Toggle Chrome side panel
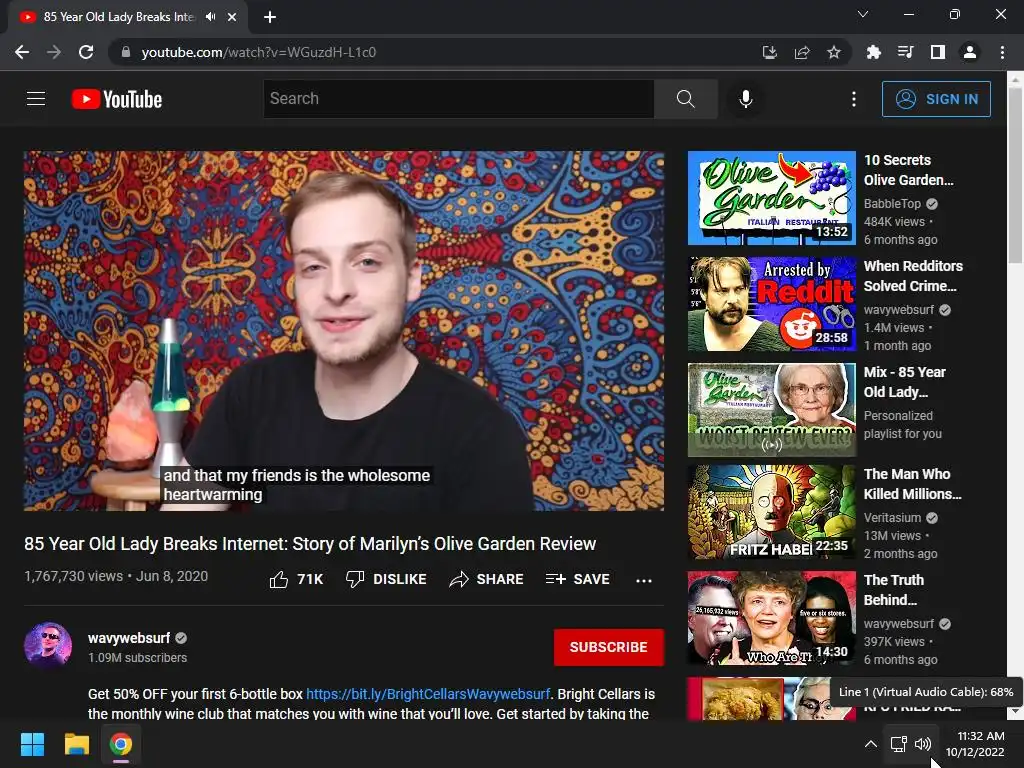Screen dimensions: 1024x768 (938, 52)
